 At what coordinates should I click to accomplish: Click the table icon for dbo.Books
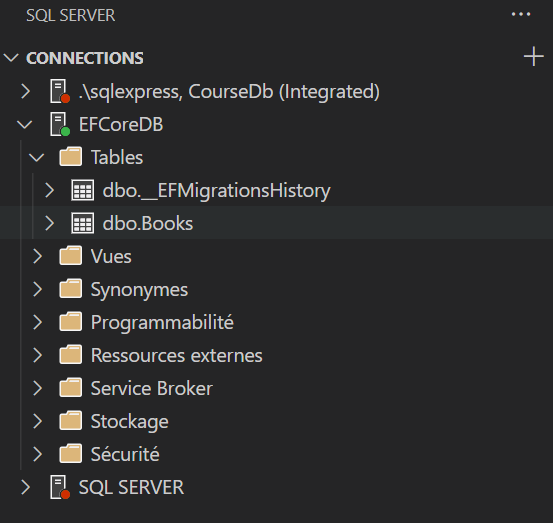[83, 223]
